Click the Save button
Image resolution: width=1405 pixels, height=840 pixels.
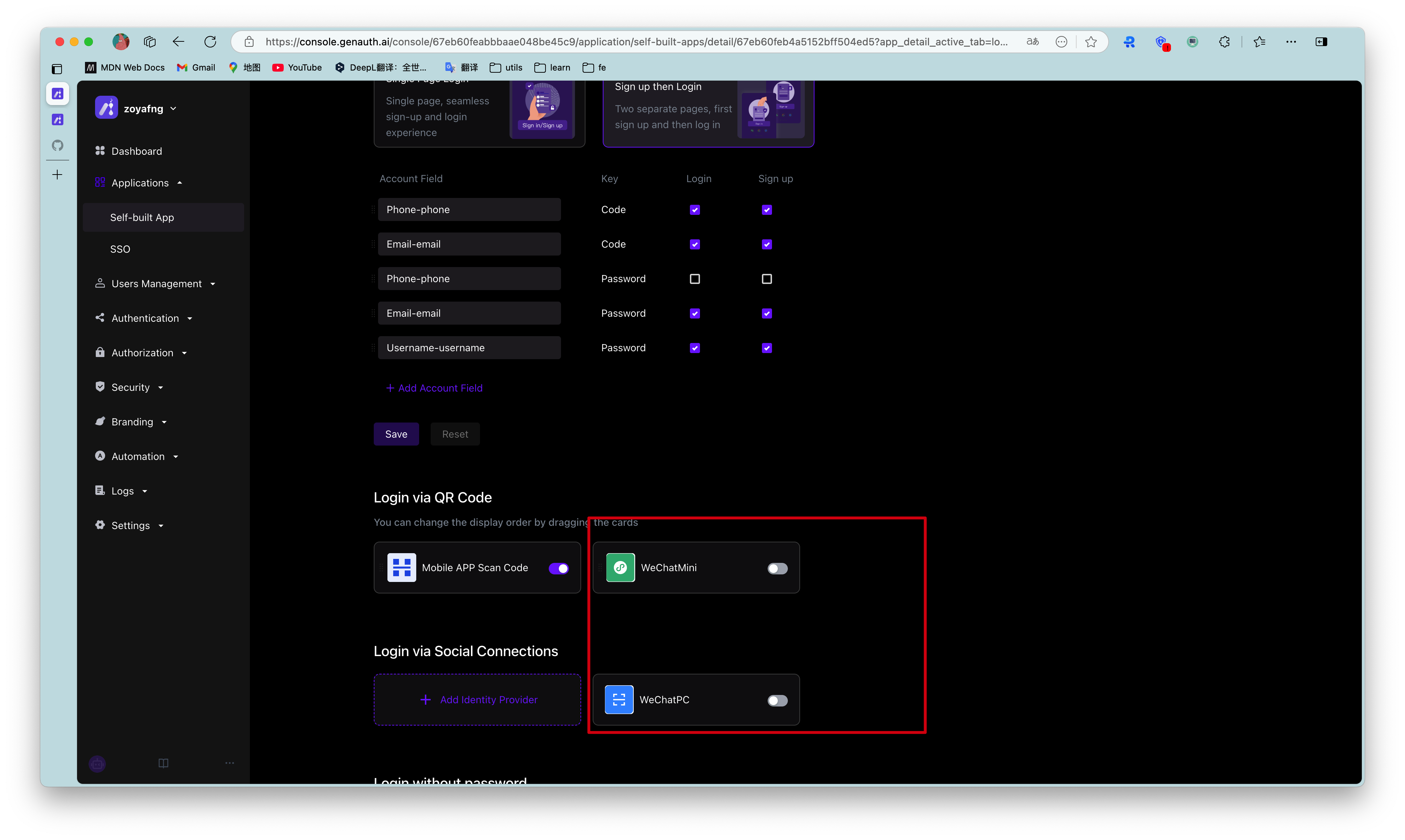(396, 434)
